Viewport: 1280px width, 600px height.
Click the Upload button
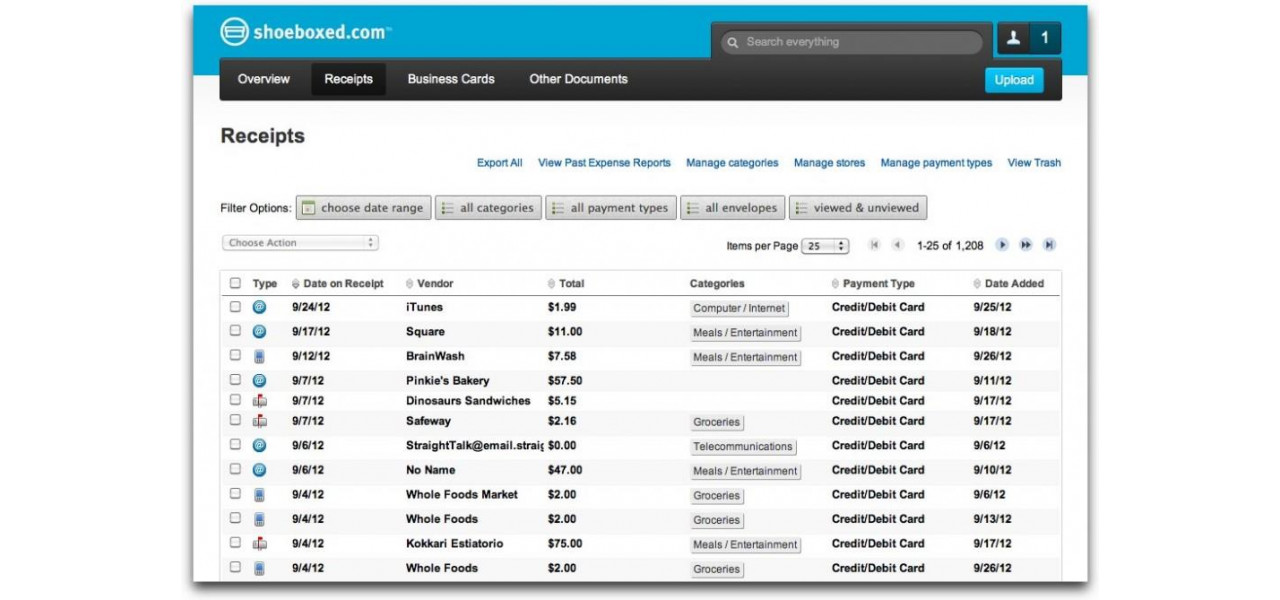tap(1014, 80)
